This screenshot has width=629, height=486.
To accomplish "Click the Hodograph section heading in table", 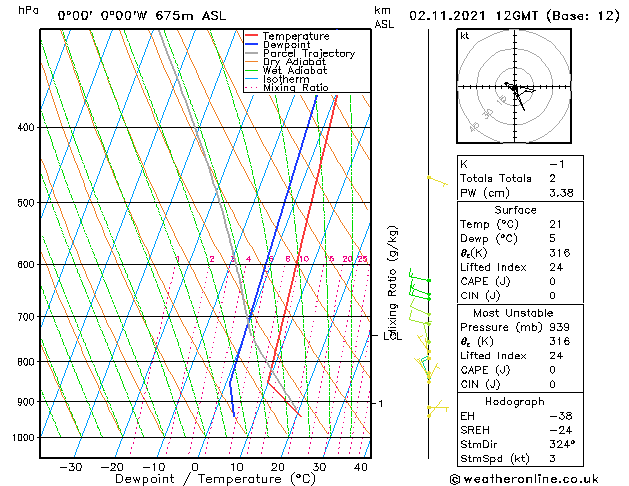I will [x=515, y=402].
